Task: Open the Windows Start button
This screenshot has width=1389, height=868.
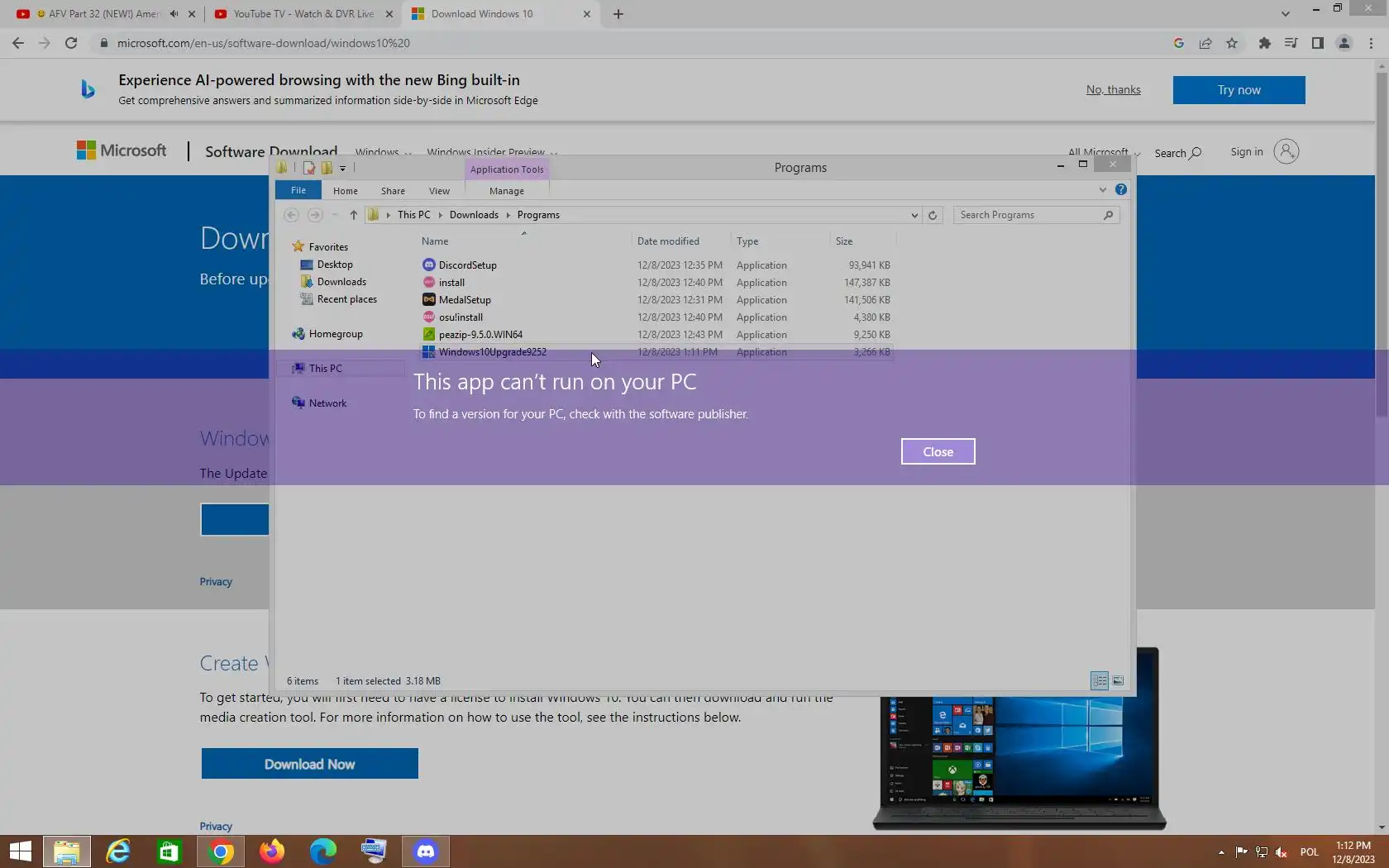Action: (20, 851)
